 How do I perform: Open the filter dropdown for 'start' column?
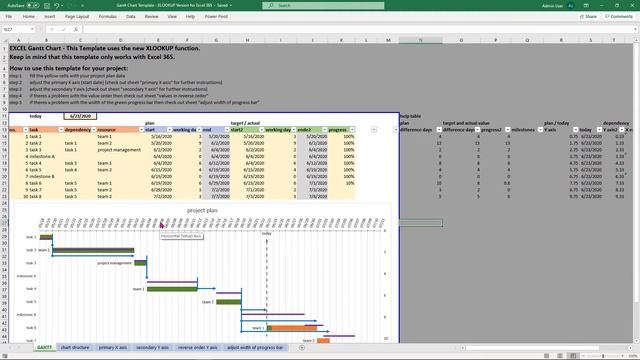(169, 130)
